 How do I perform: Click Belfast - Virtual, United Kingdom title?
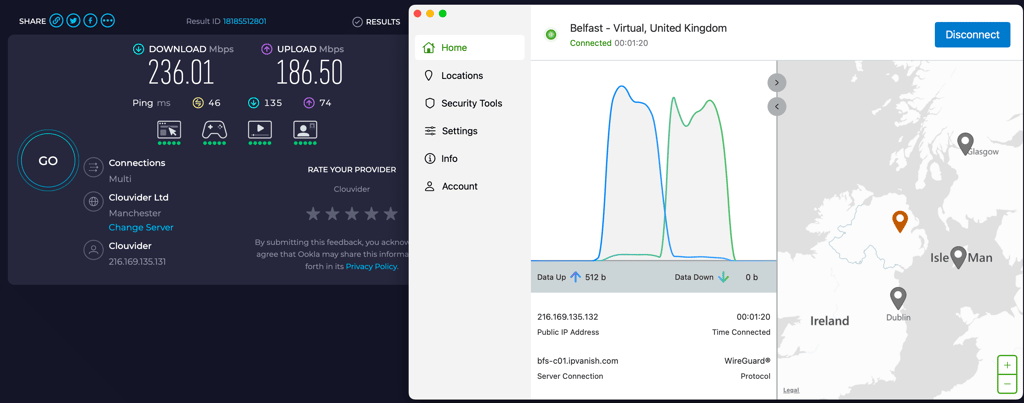pyautogui.click(x=648, y=28)
